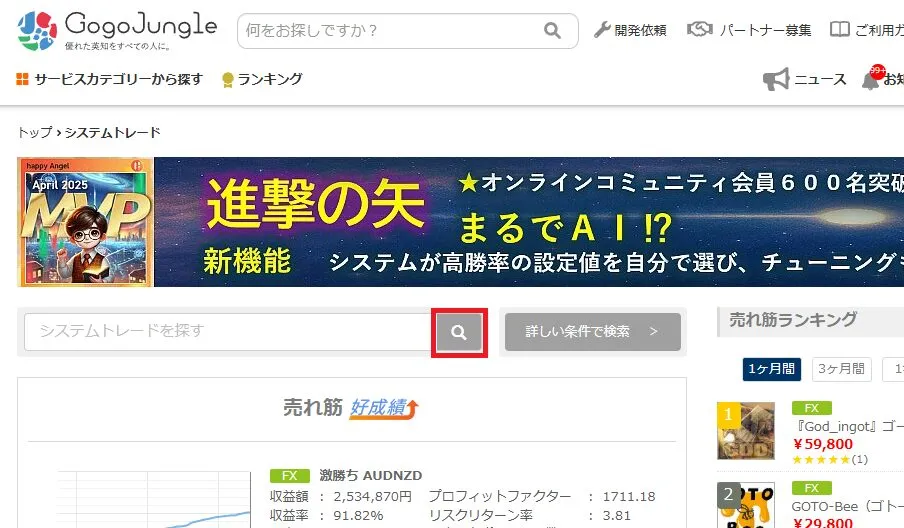904x528 pixels.
Task: Open the God_ingot ranking thumbnail
Action: (746, 431)
